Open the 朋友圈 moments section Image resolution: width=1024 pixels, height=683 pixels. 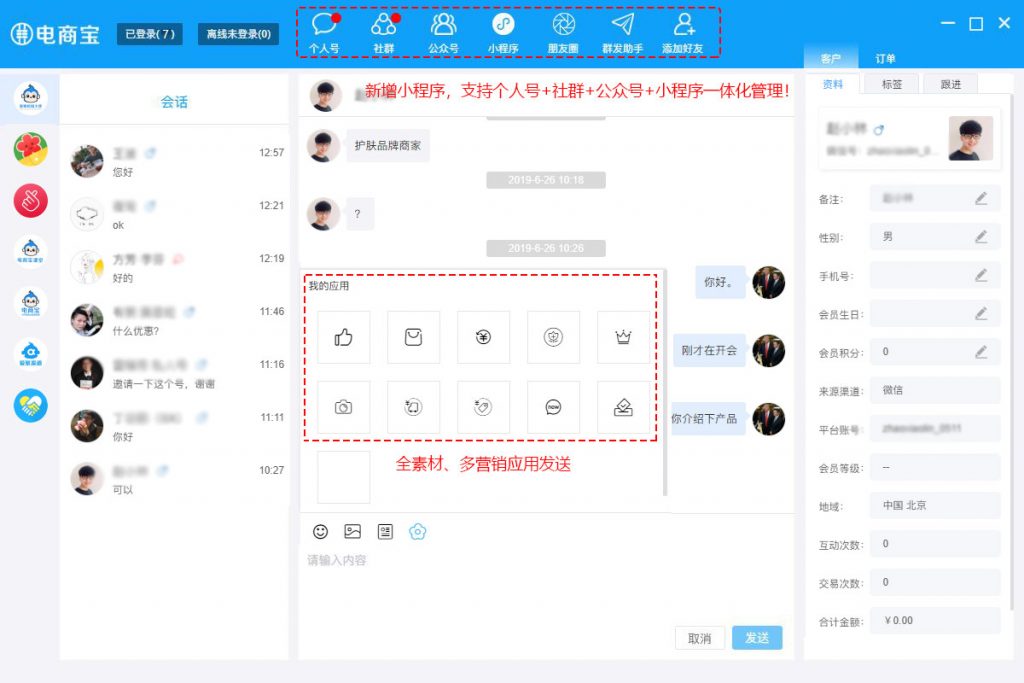click(563, 33)
